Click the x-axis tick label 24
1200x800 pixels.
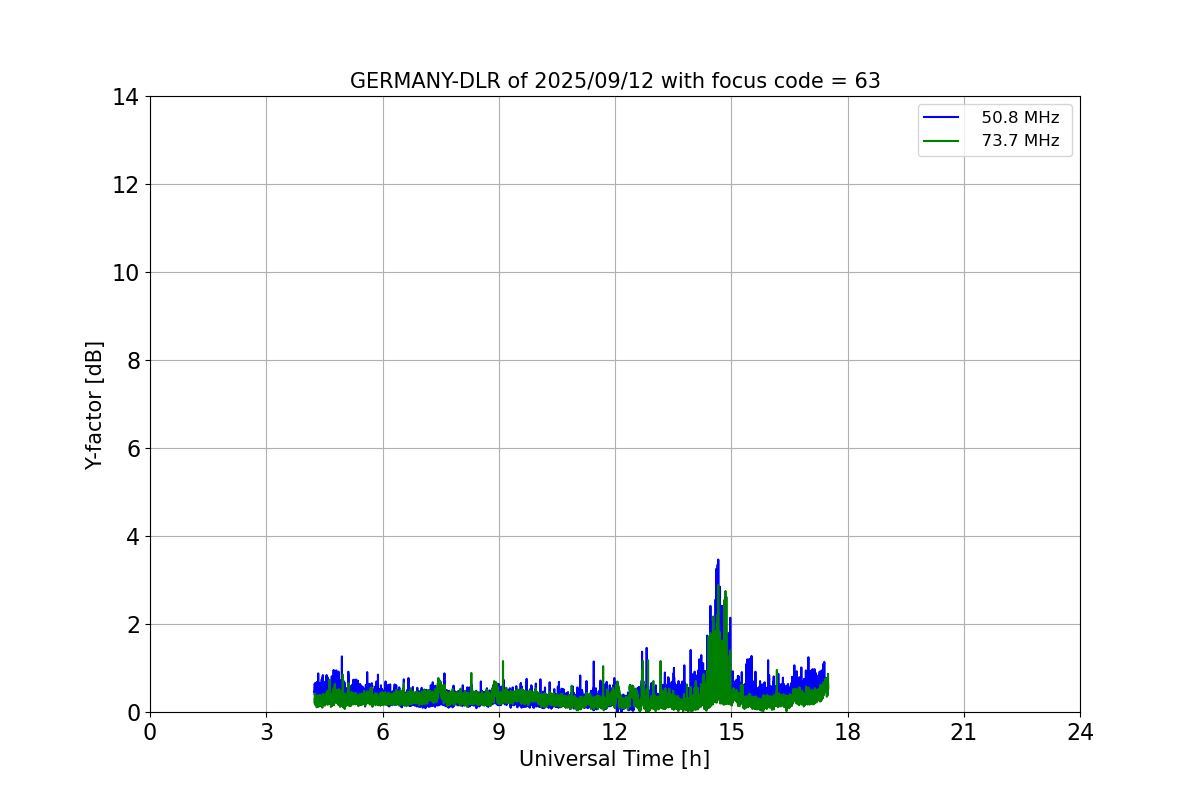1080,732
